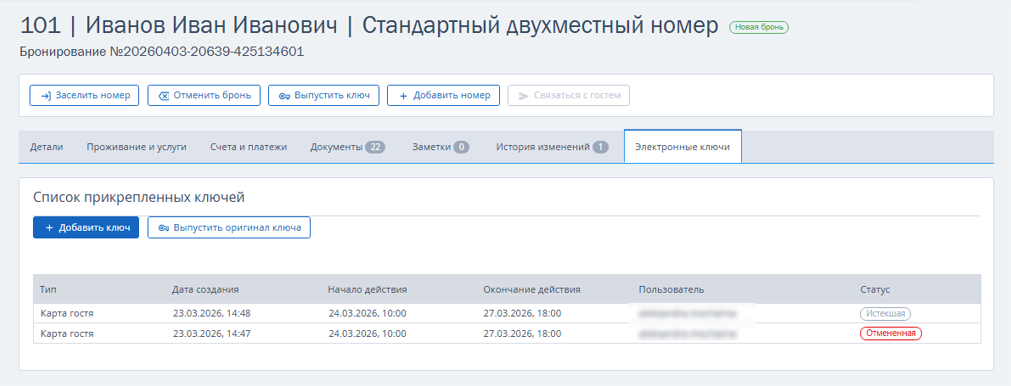
Task: Select the Электронные ключи tab
Action: [683, 147]
